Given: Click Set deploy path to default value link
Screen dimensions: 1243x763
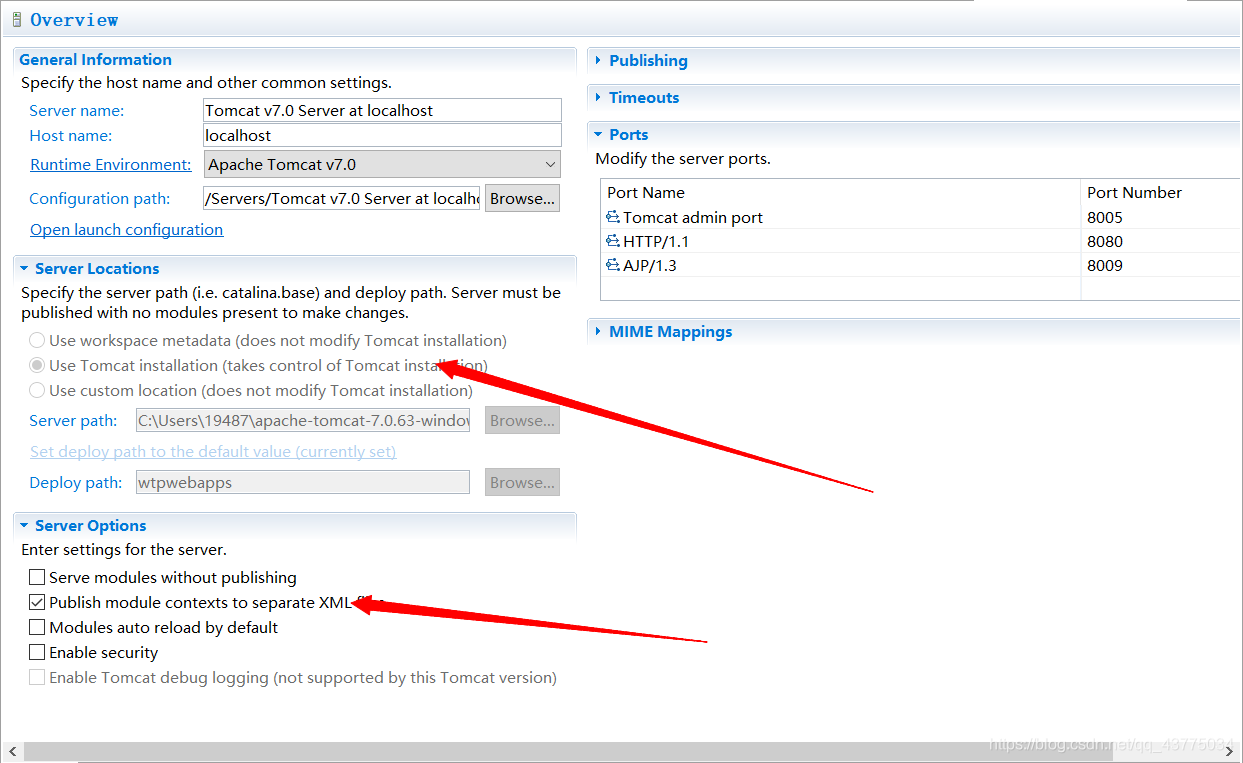Looking at the screenshot, I should tap(213, 451).
